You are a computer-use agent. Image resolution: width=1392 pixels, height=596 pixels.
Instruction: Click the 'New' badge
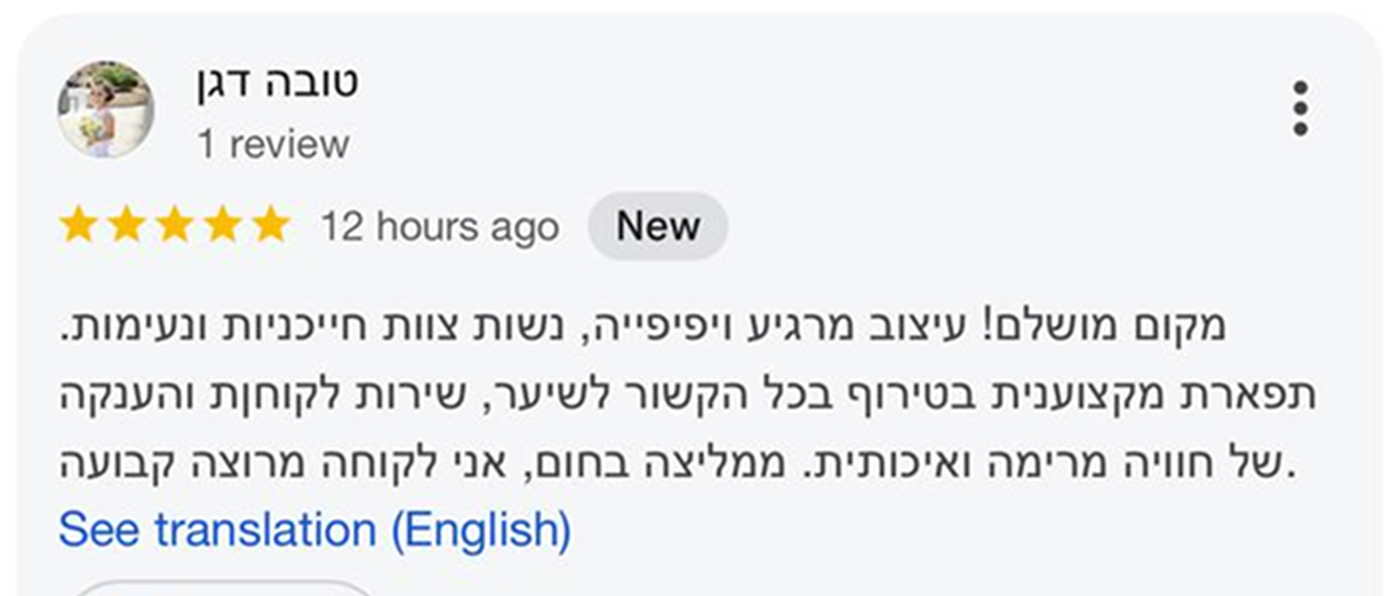point(657,227)
